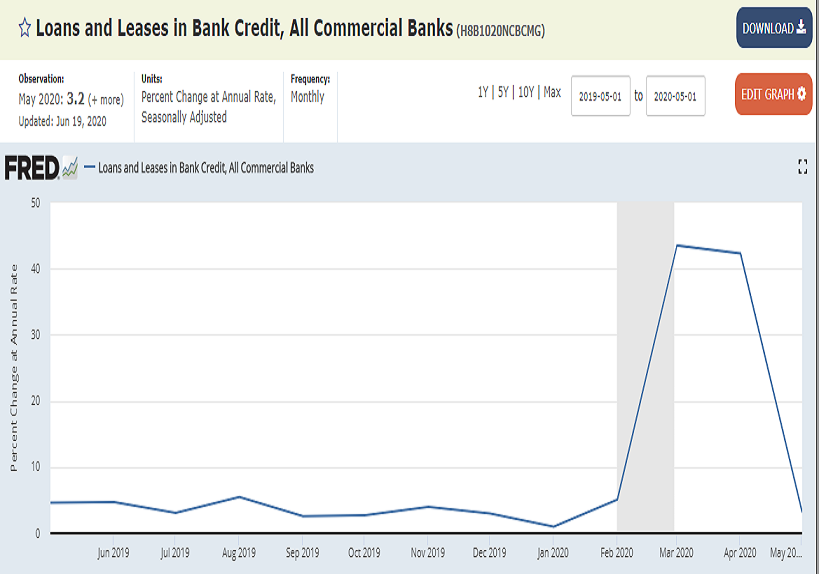Click the Jan 2020 x-axis label
Screen dimensions: 819x574
pyautogui.click(x=553, y=553)
